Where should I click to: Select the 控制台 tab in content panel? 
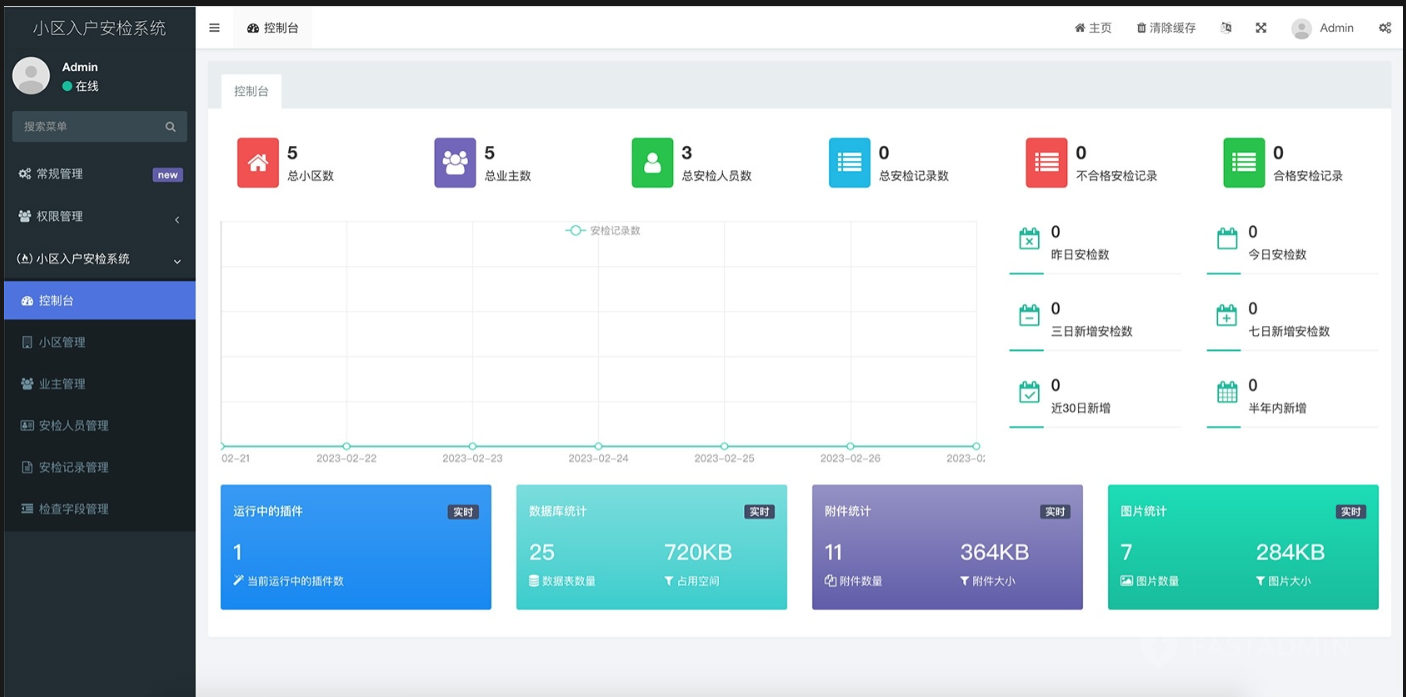(x=251, y=91)
